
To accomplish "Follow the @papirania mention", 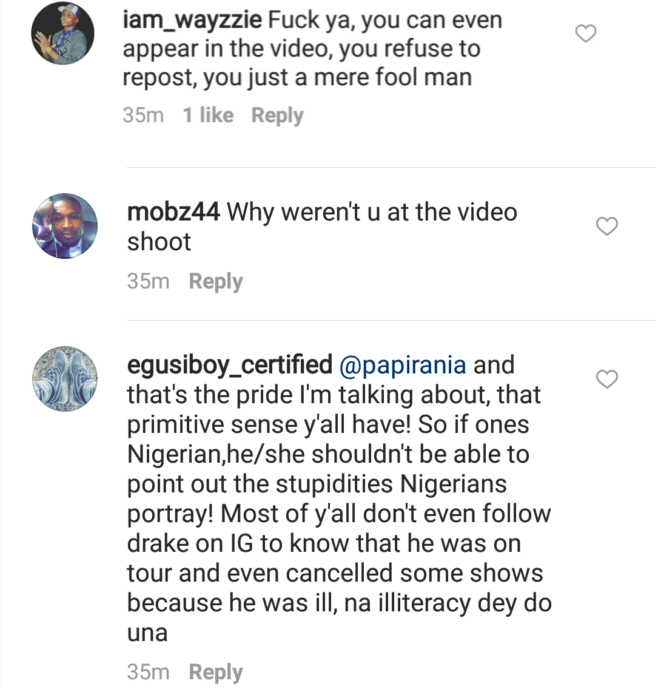I will pyautogui.click(x=402, y=365).
